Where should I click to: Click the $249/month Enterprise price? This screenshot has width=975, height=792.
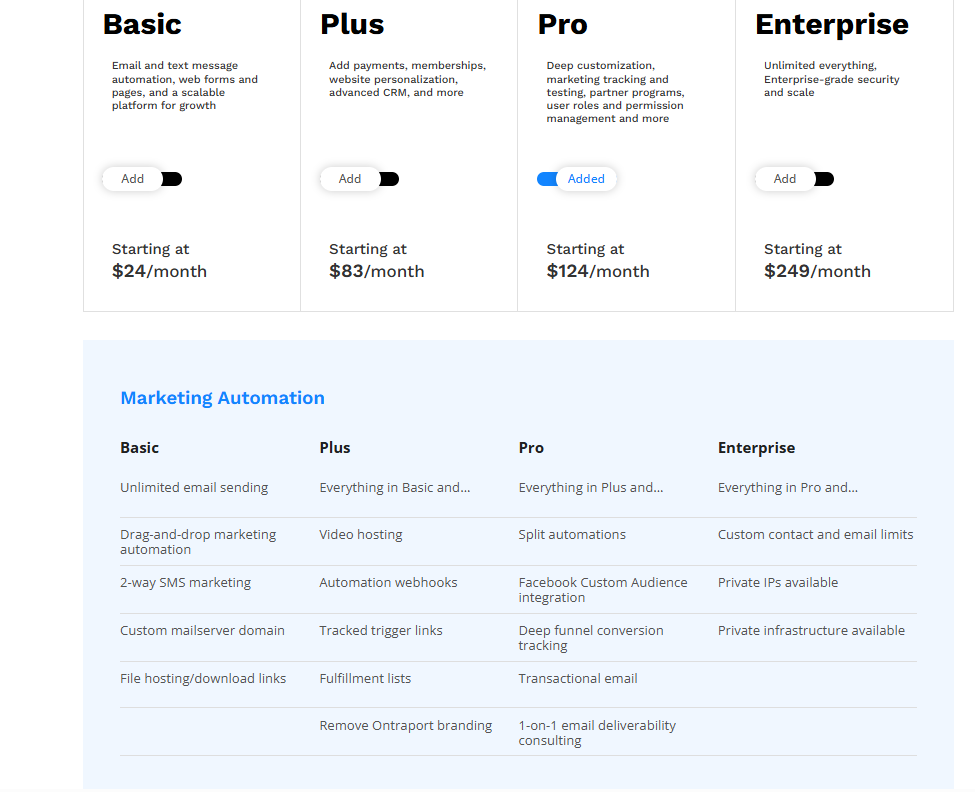coord(817,272)
